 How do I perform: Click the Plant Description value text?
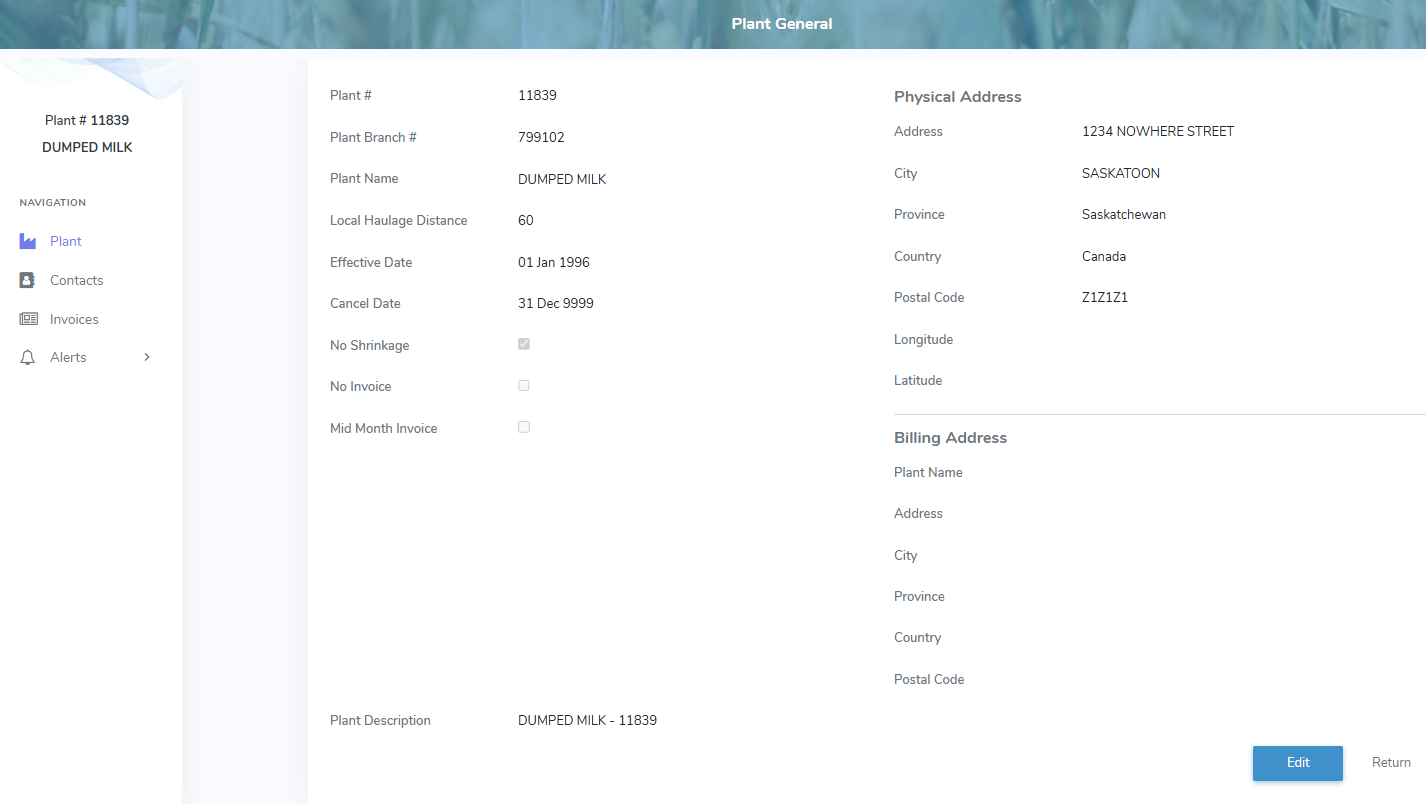587,720
